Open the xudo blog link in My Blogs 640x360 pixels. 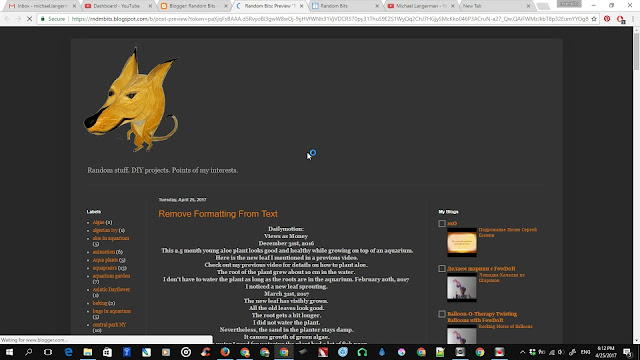point(452,223)
